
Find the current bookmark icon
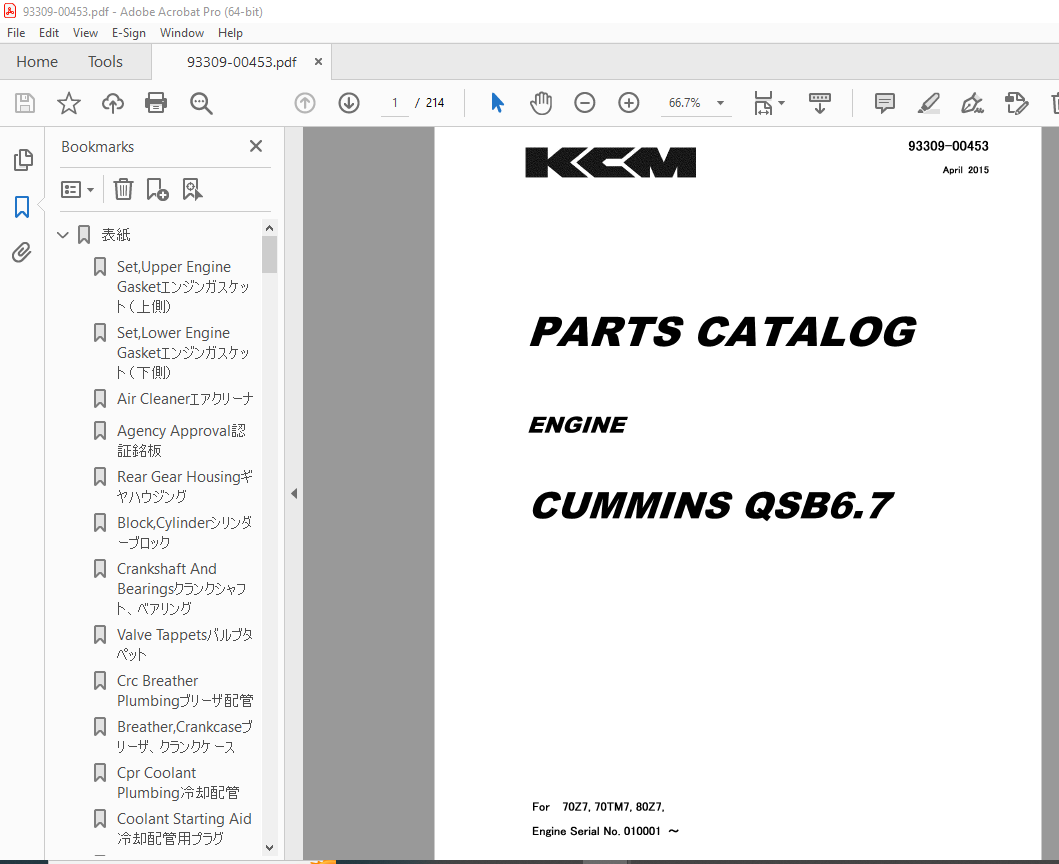(192, 189)
